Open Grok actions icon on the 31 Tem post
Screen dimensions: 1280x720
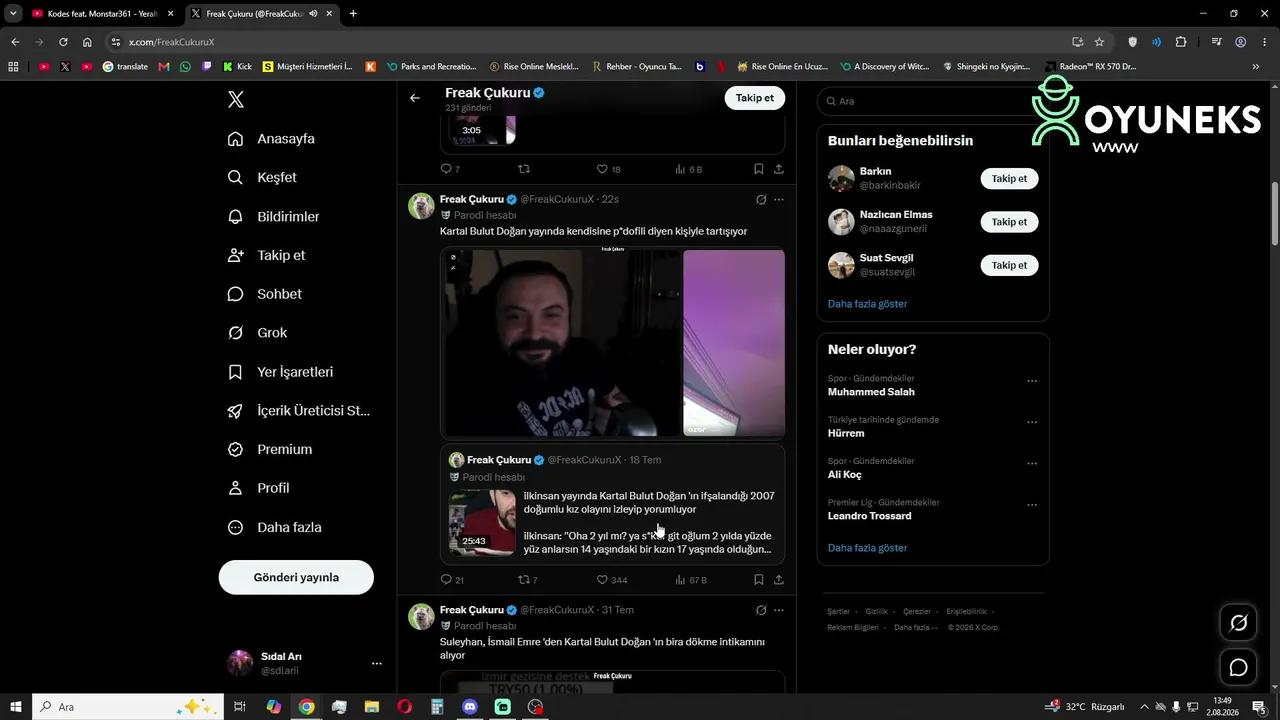pos(761,610)
